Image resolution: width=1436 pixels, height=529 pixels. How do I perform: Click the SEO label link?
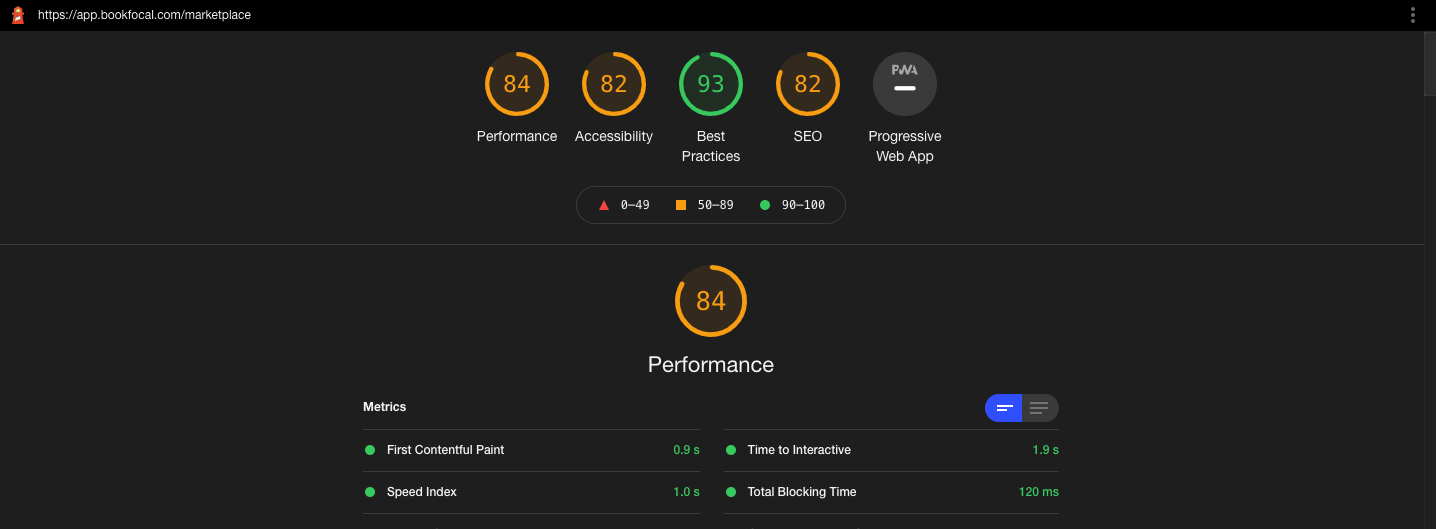click(x=807, y=136)
